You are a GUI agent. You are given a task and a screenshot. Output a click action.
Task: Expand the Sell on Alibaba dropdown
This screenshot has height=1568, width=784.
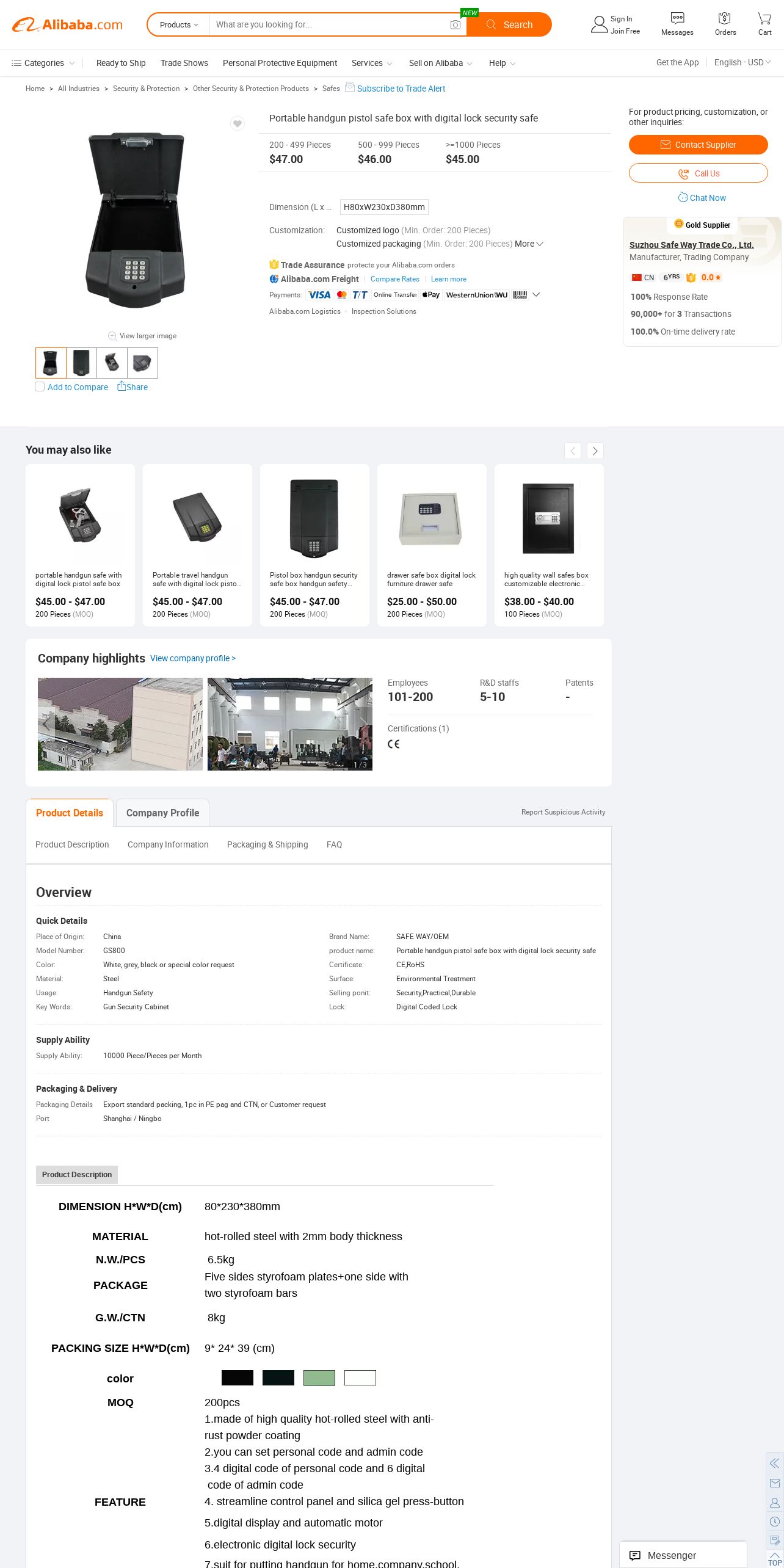[440, 63]
